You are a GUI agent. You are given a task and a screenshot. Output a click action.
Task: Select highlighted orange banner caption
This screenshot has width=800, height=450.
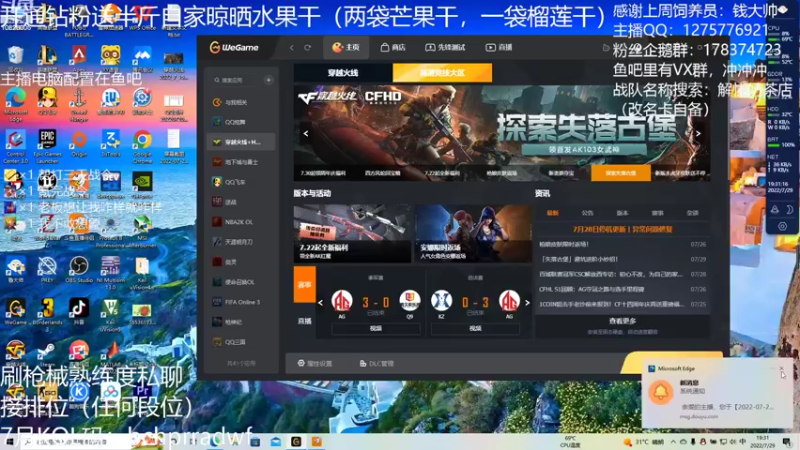pyautogui.click(x=621, y=173)
